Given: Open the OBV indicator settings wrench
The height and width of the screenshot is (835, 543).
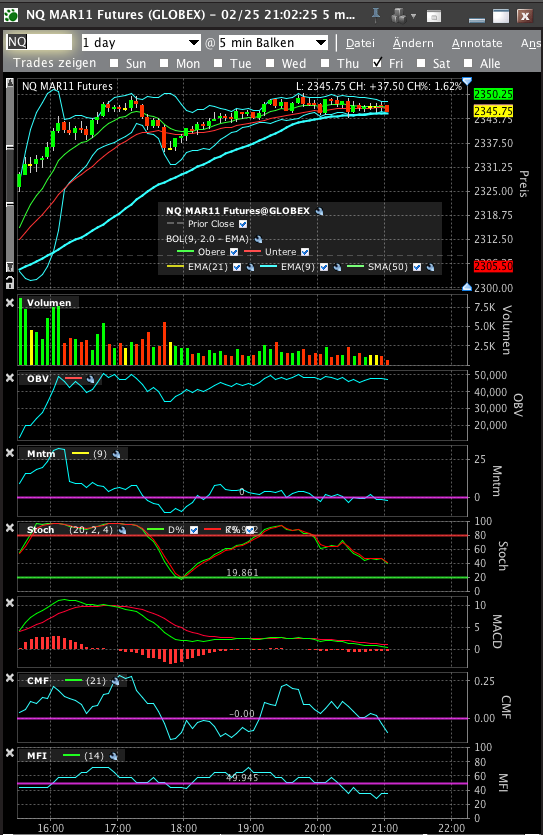Looking at the screenshot, I should (x=90, y=379).
